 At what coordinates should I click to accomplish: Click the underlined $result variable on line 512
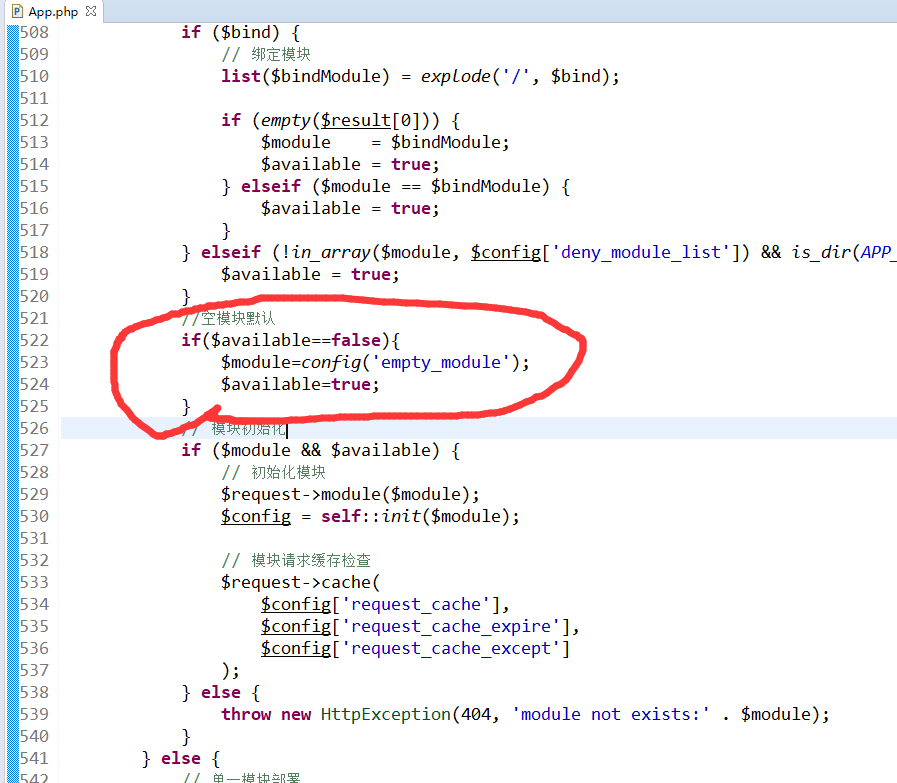click(x=355, y=120)
